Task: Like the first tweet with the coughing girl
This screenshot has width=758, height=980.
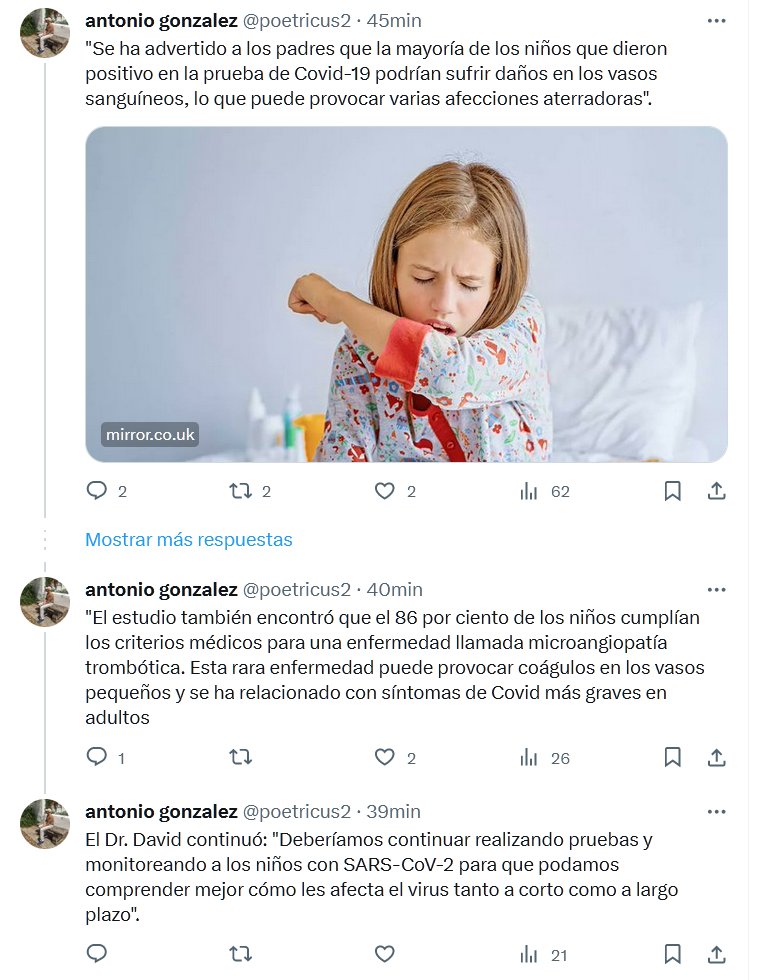Action: pos(385,491)
